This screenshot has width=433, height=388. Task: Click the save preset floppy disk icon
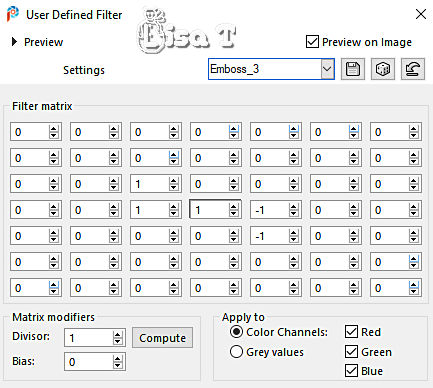(353, 69)
